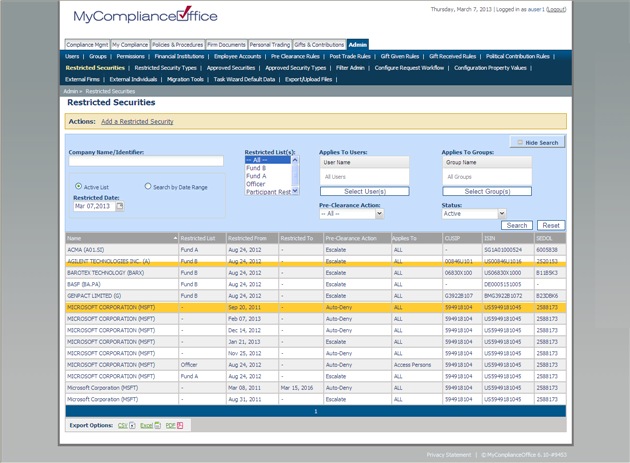Click the Name column sort arrow
630x463 pixels.
175,238
